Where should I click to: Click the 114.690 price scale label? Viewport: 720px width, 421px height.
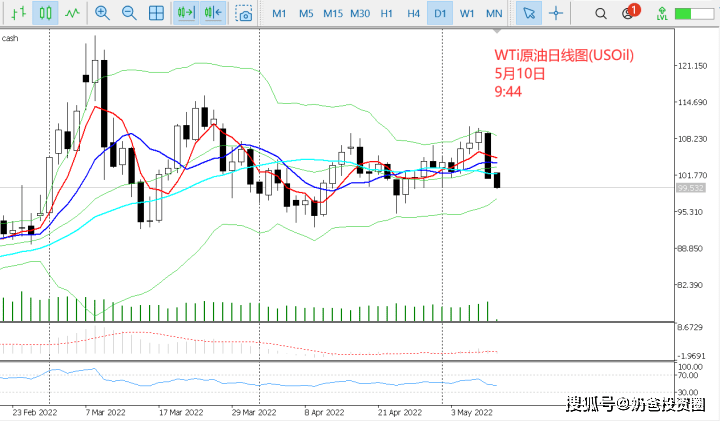[x=692, y=102]
